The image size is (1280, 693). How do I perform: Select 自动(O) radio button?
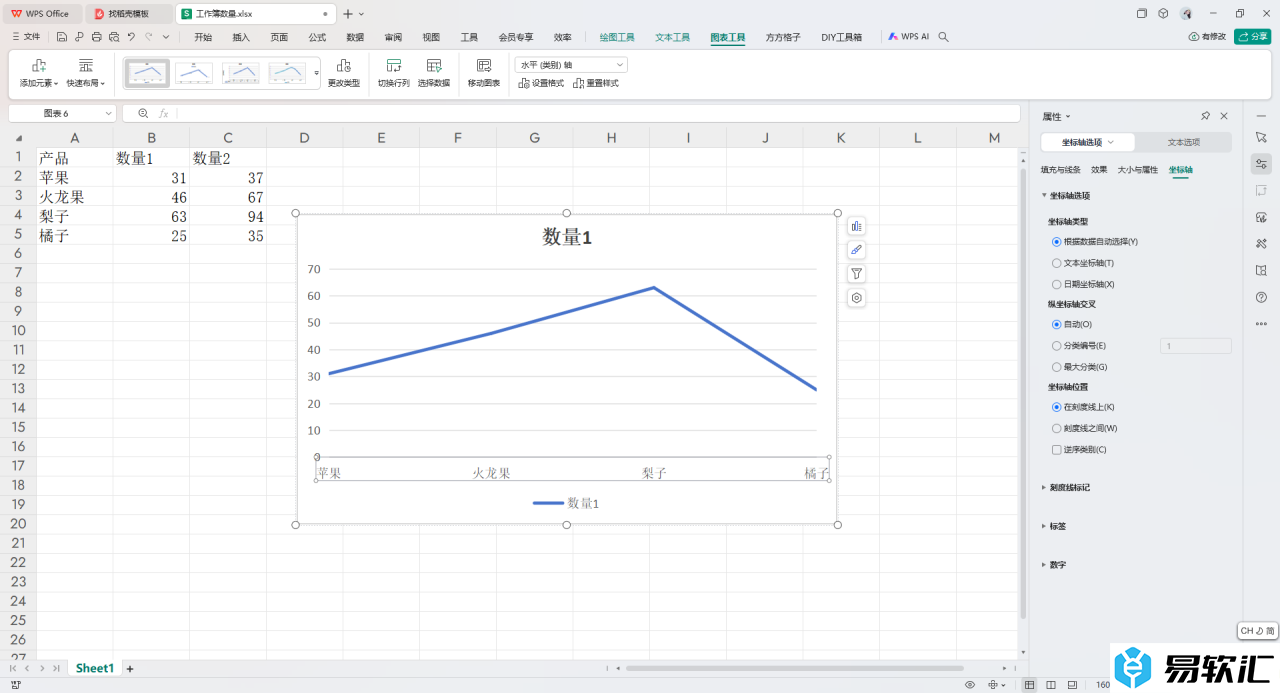coord(1057,324)
